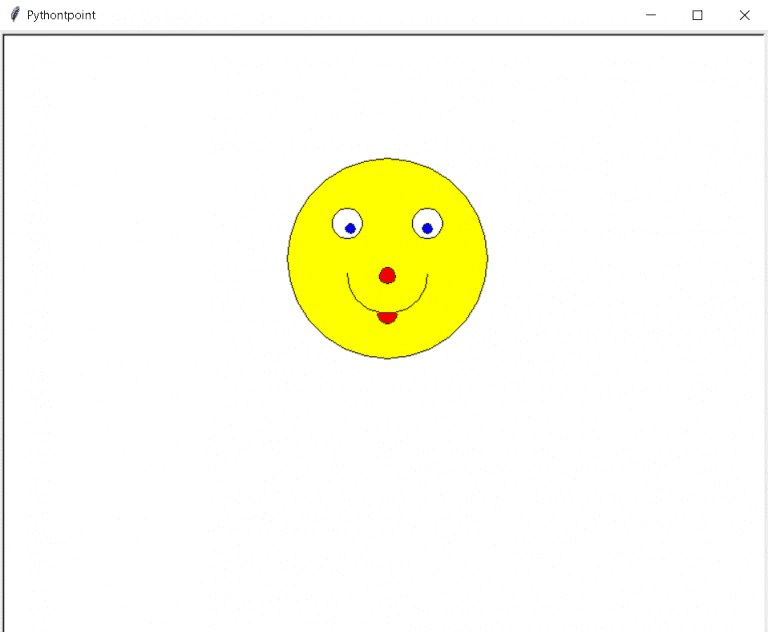The width and height of the screenshot is (768, 632).
Task: Click empty title bar space beside the title
Action: (350, 15)
